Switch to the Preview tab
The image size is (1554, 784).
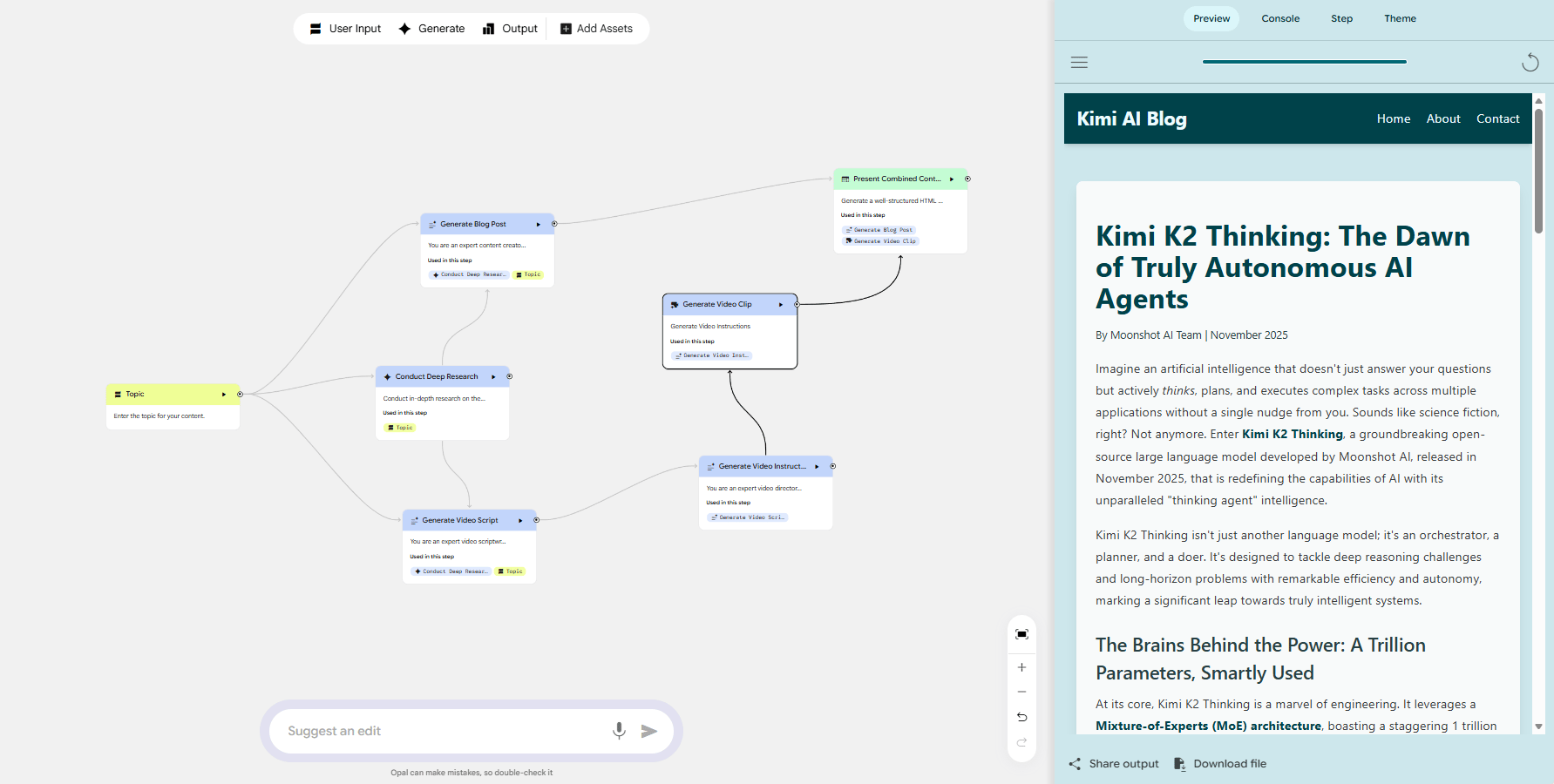click(1211, 18)
